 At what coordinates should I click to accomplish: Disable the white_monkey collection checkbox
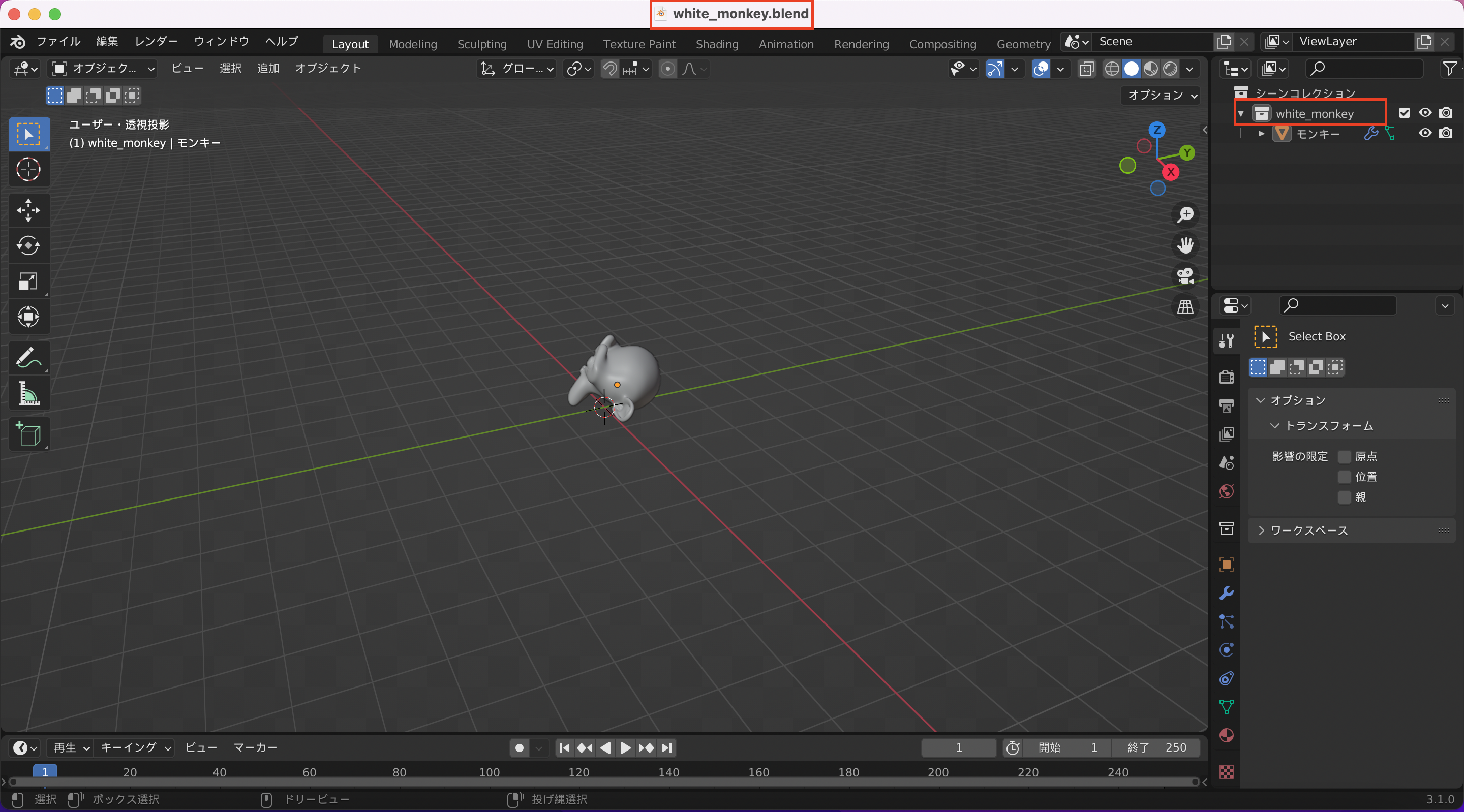[x=1405, y=112]
